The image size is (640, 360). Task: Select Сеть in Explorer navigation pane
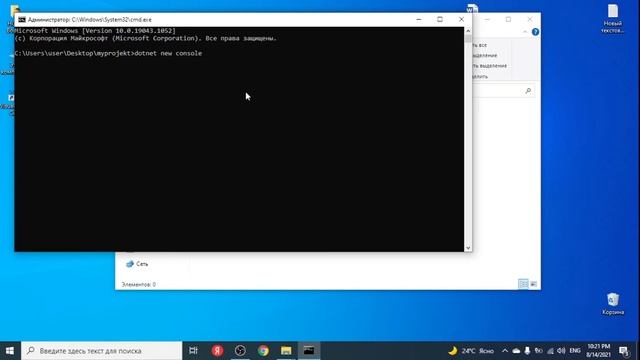coord(137,264)
